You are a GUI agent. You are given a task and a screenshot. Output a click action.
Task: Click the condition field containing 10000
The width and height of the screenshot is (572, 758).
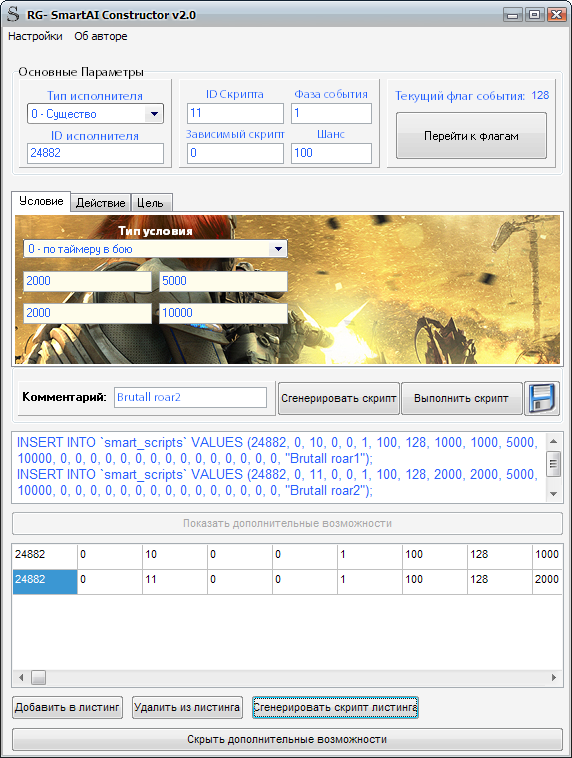point(223,313)
